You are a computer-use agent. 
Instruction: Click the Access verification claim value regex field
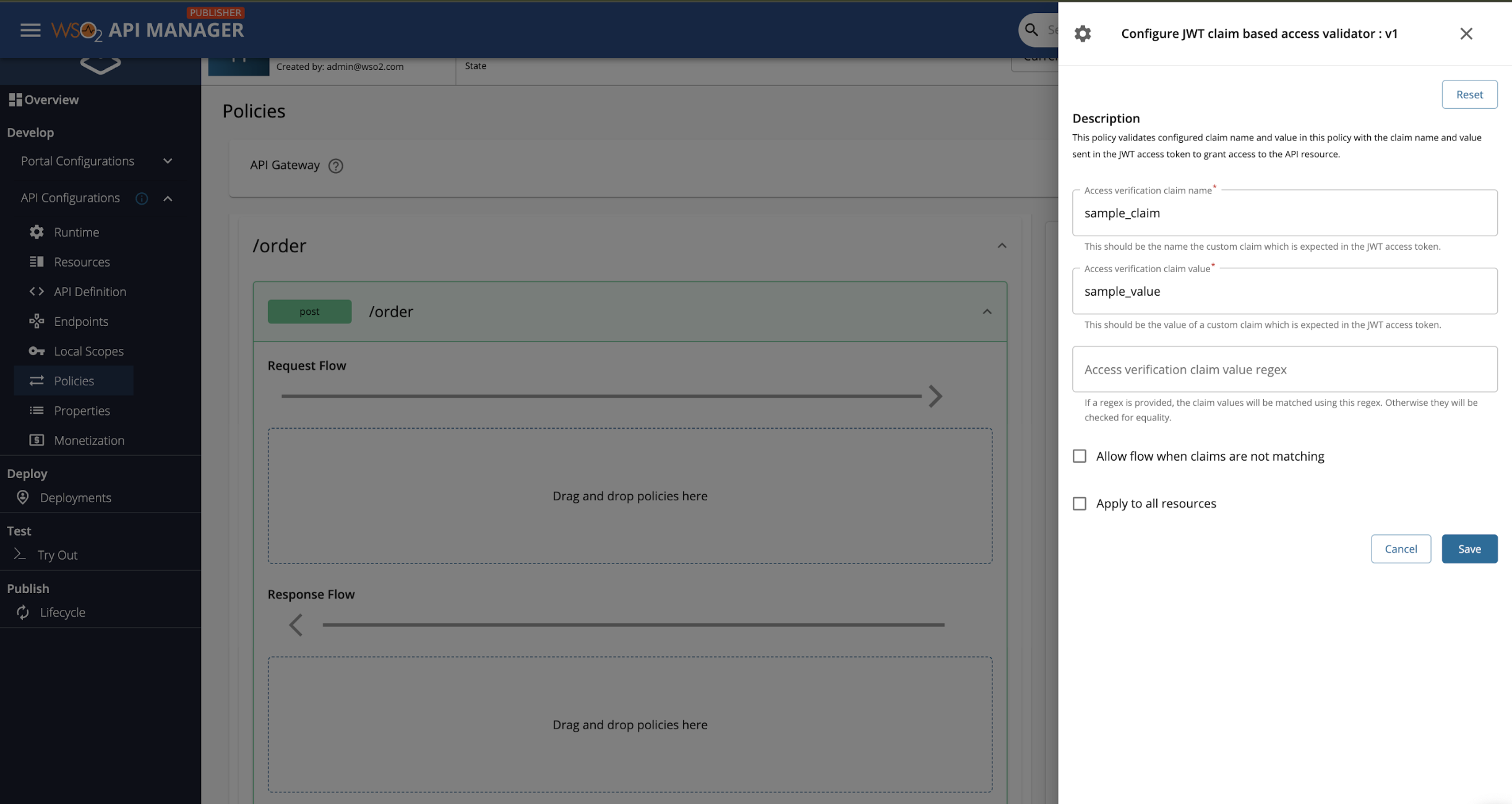click(1284, 369)
